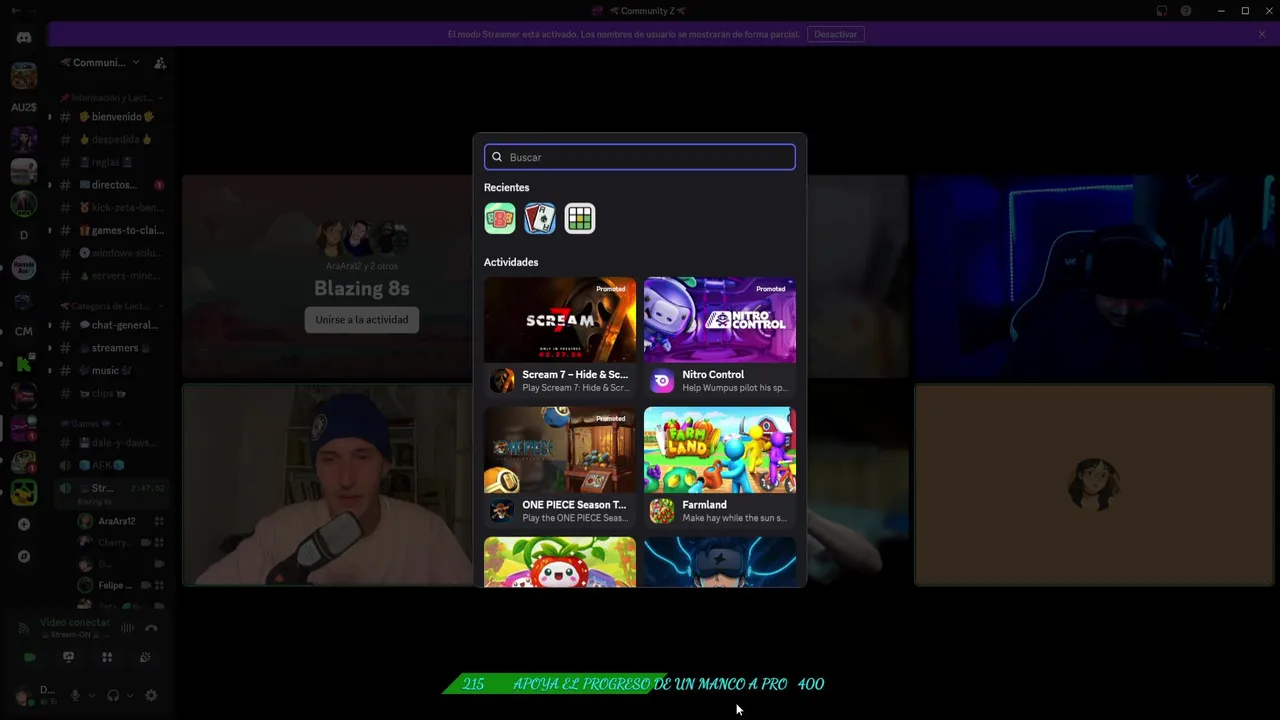The width and height of the screenshot is (1280, 720).
Task: Join the AFK voice channel
Action: [x=110, y=465]
